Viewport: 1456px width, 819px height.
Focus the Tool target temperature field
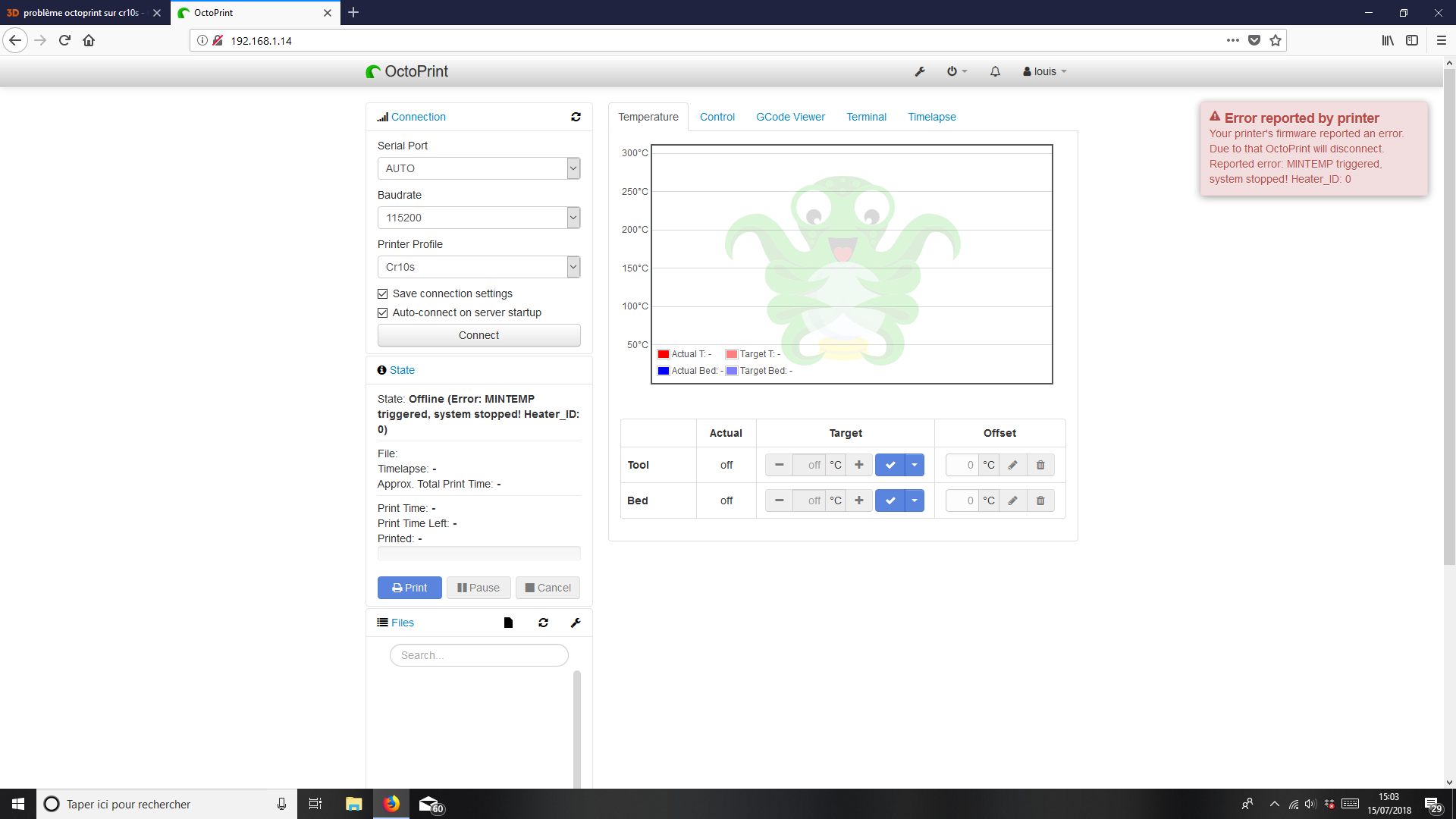[x=810, y=465]
